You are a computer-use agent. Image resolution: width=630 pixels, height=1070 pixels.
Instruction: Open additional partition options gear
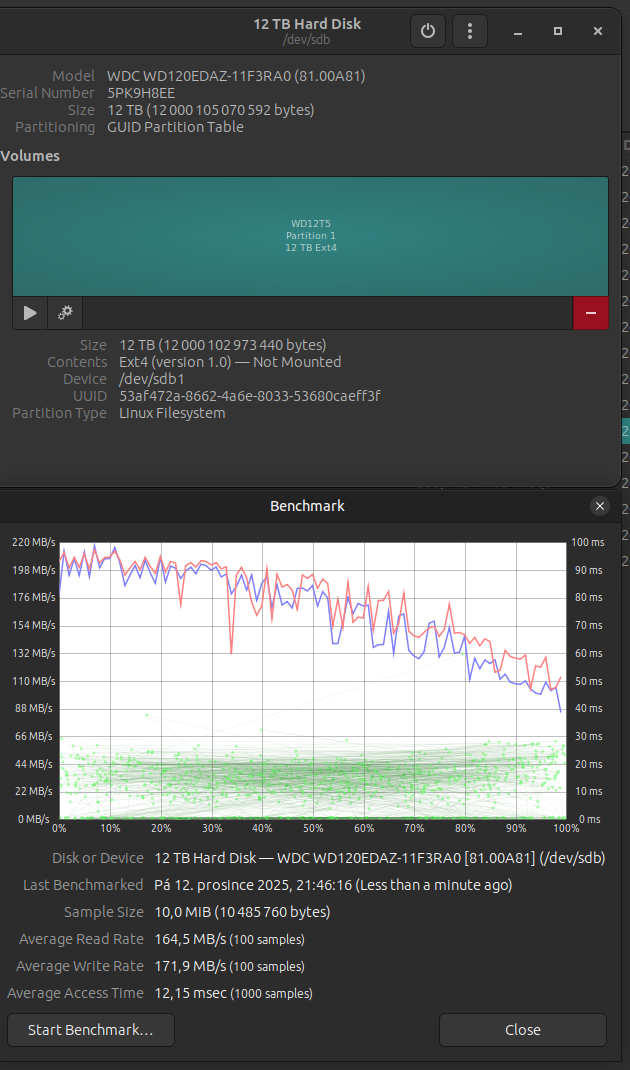tap(65, 313)
